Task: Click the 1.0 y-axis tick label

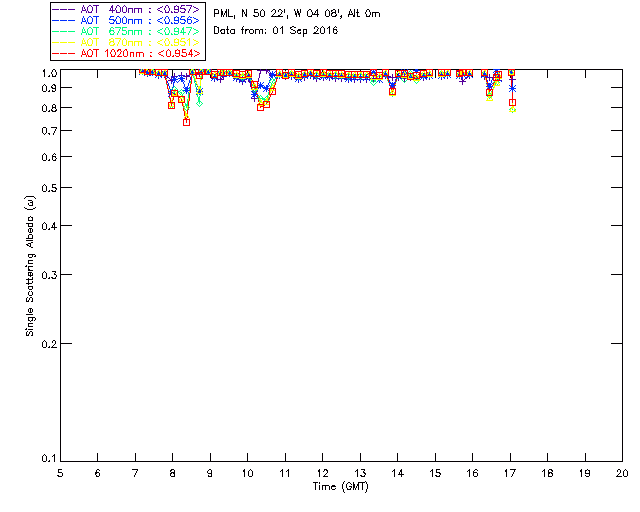Action: pos(49,73)
